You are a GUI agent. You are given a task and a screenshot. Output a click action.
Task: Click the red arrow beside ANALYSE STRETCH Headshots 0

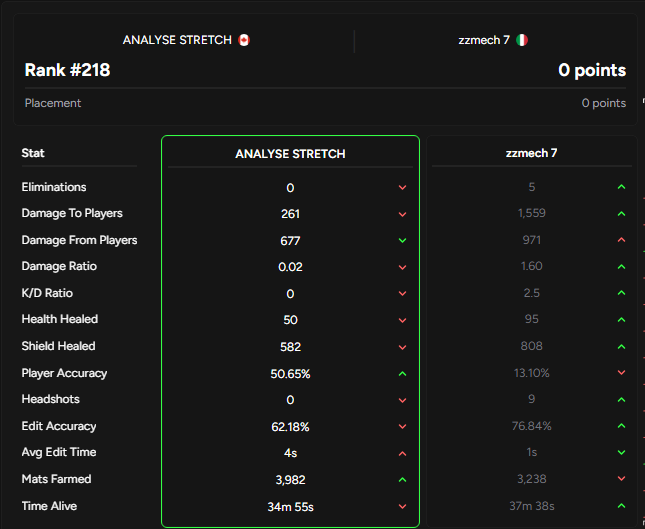(x=402, y=400)
